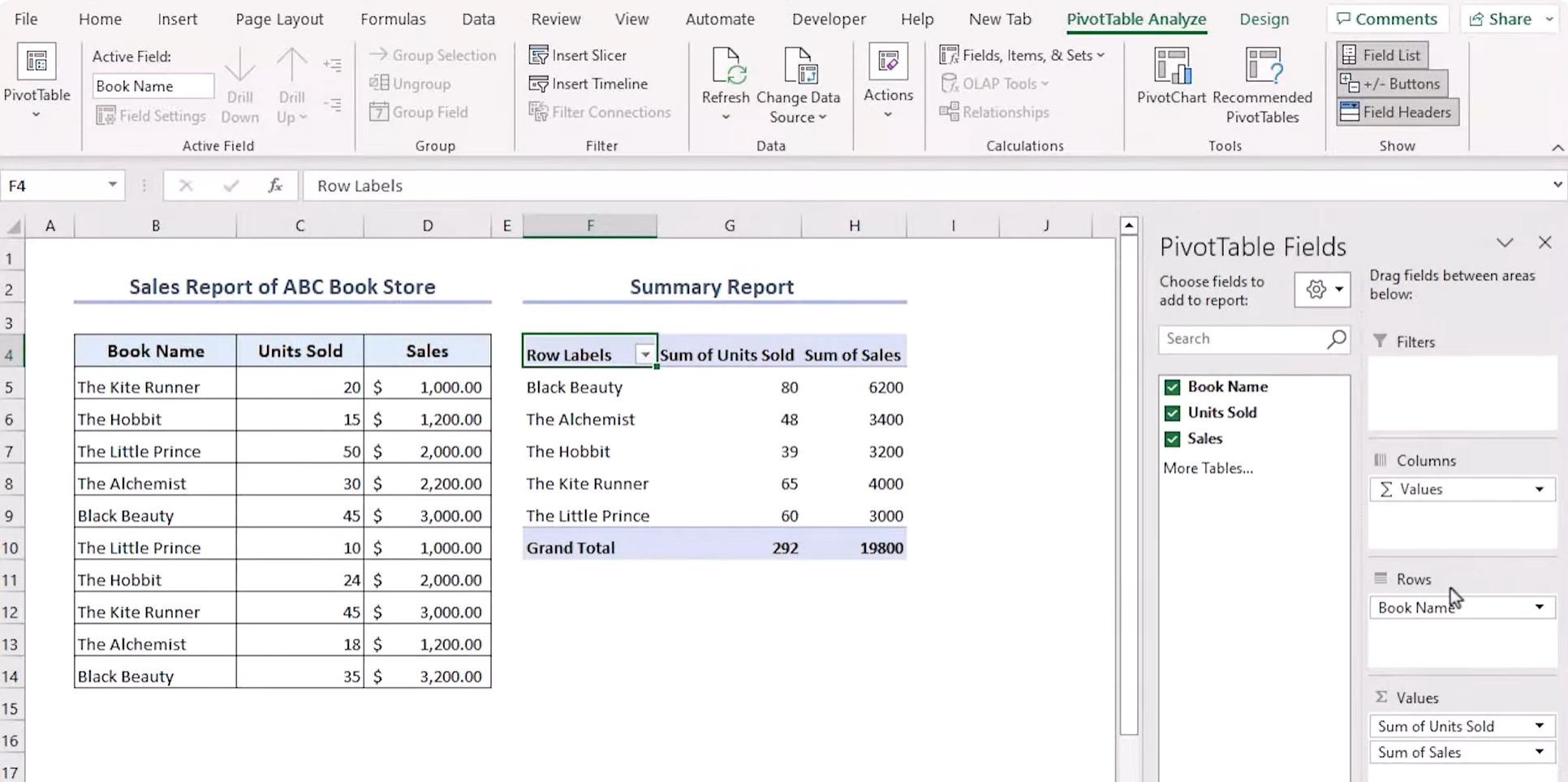Collapse the ribbon
Screen dimensions: 1568x782
pos(1557,148)
